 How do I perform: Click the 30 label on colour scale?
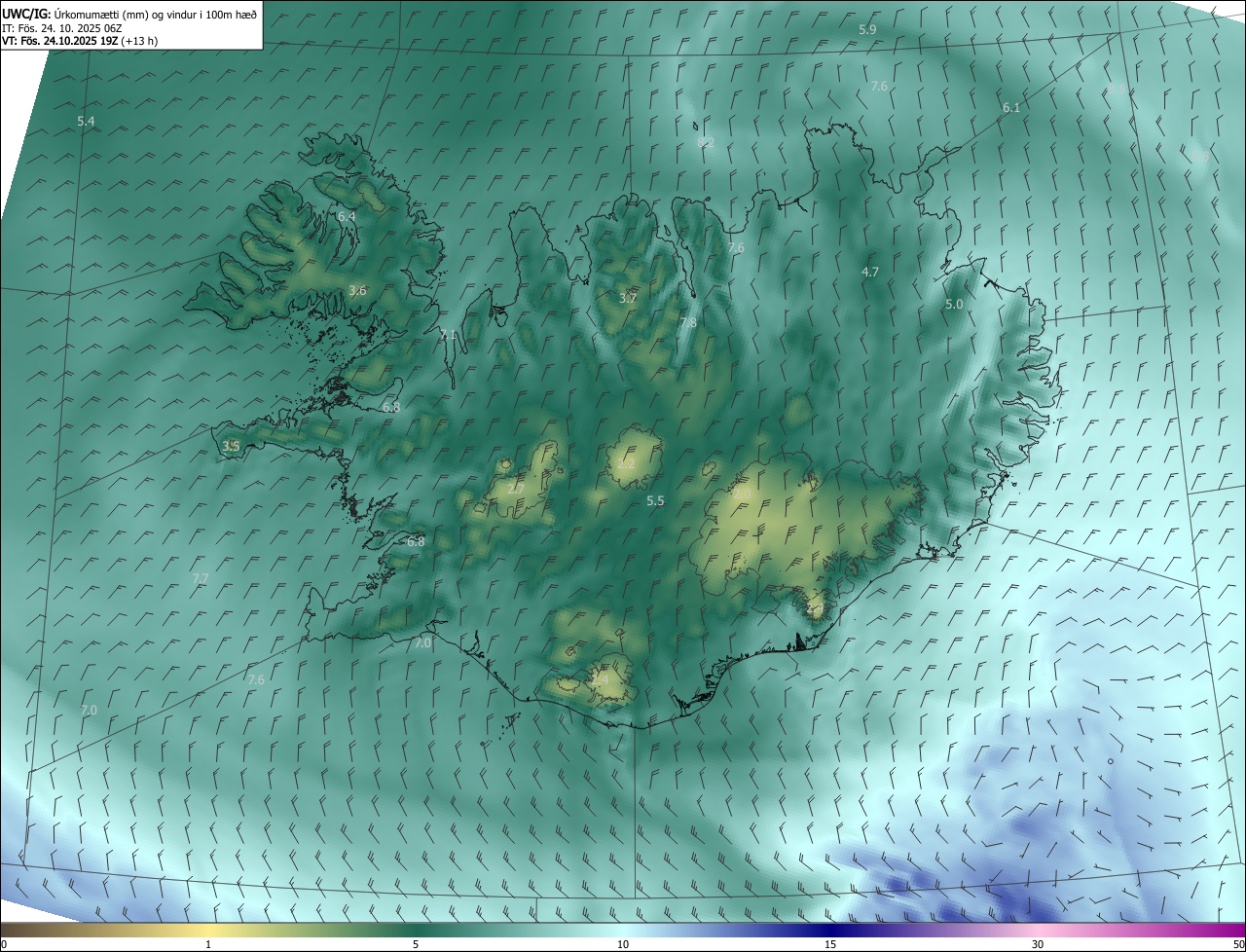(x=1038, y=944)
